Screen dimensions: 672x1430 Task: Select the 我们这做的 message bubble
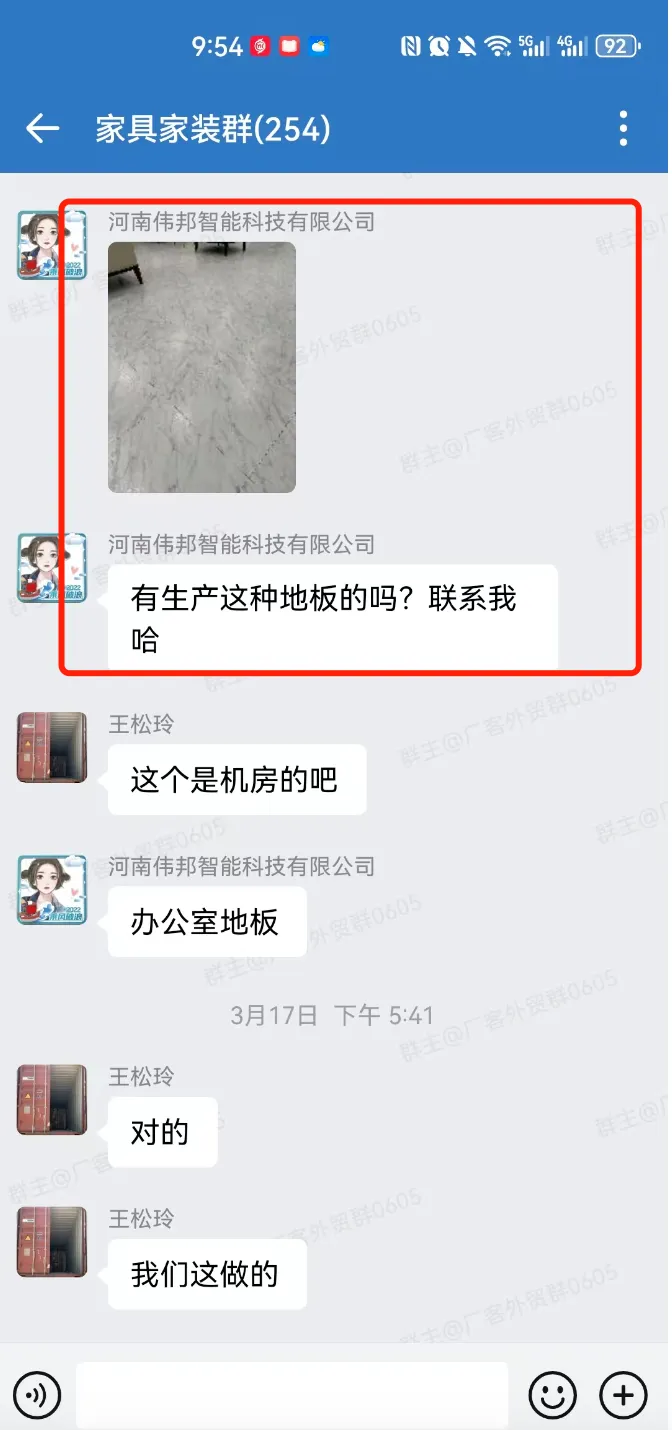pyautogui.click(x=207, y=1274)
